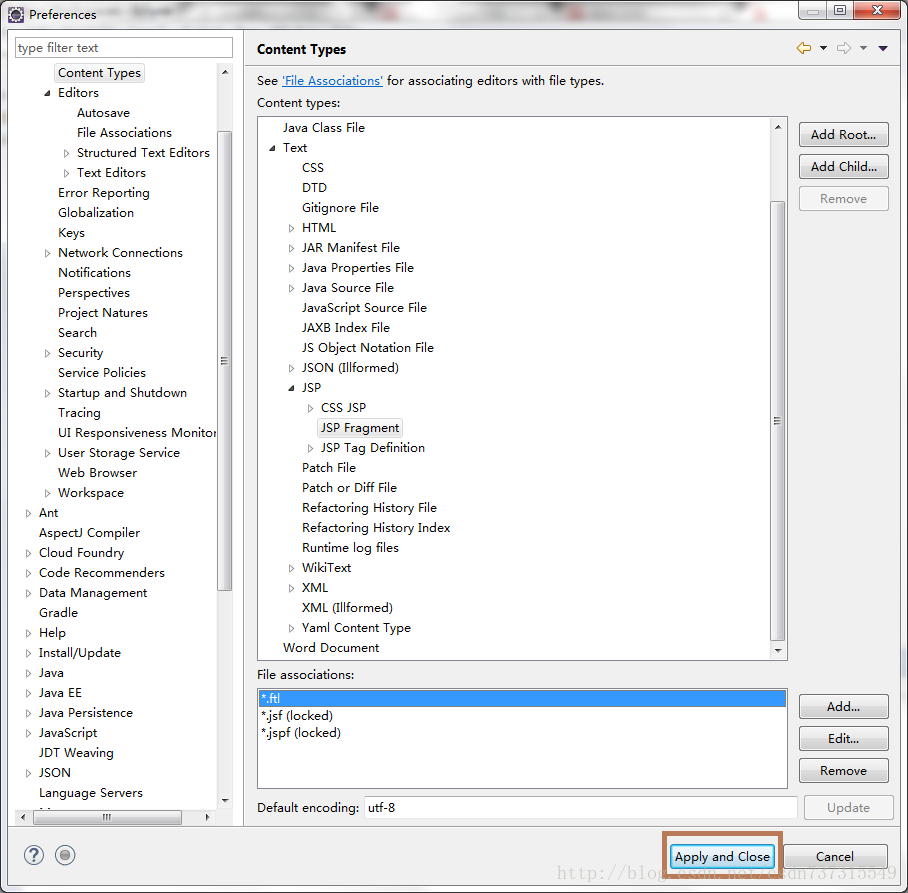Click the Default encoding utf-8 field

(x=580, y=807)
